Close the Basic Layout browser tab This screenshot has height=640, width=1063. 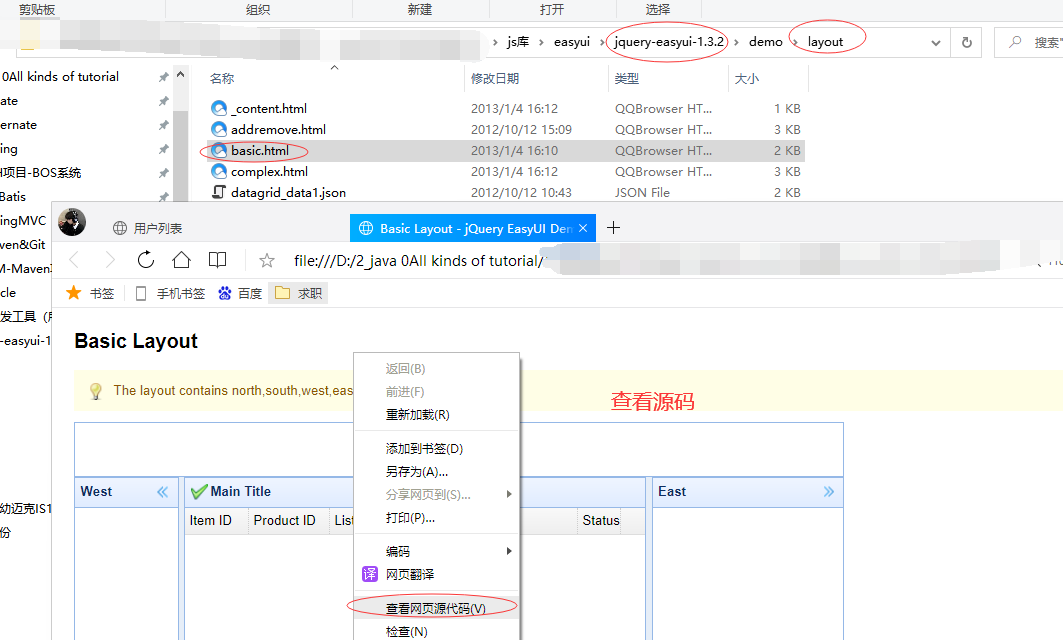583,228
